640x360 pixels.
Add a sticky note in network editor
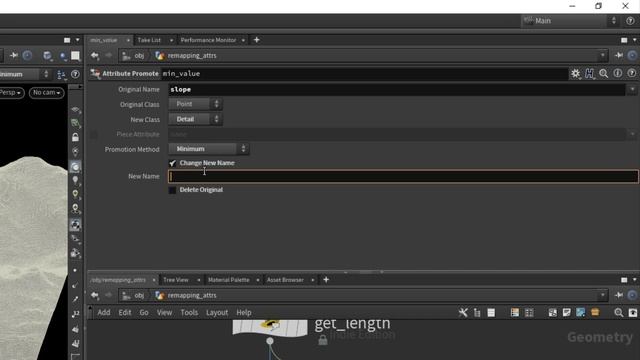[567, 313]
